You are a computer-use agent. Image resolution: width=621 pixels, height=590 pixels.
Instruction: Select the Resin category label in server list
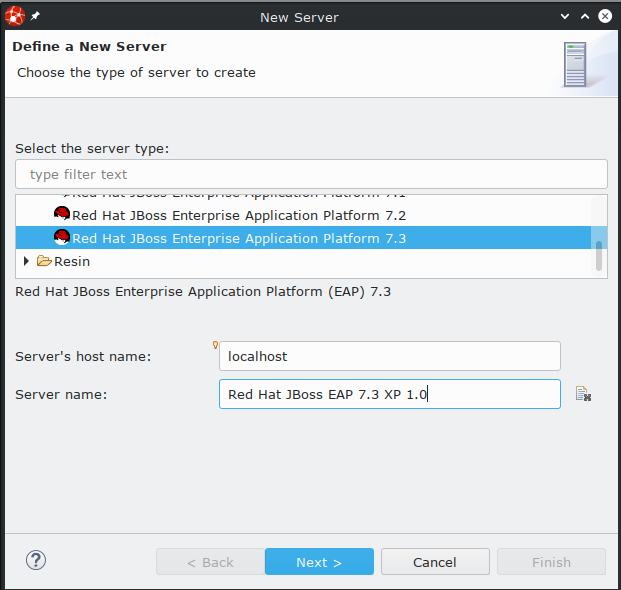pos(72,261)
